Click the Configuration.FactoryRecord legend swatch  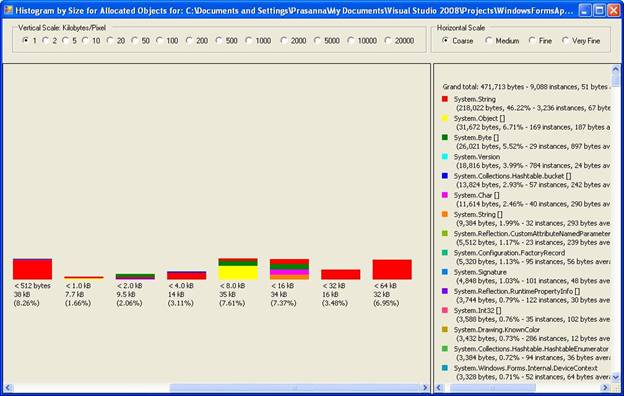pos(445,253)
